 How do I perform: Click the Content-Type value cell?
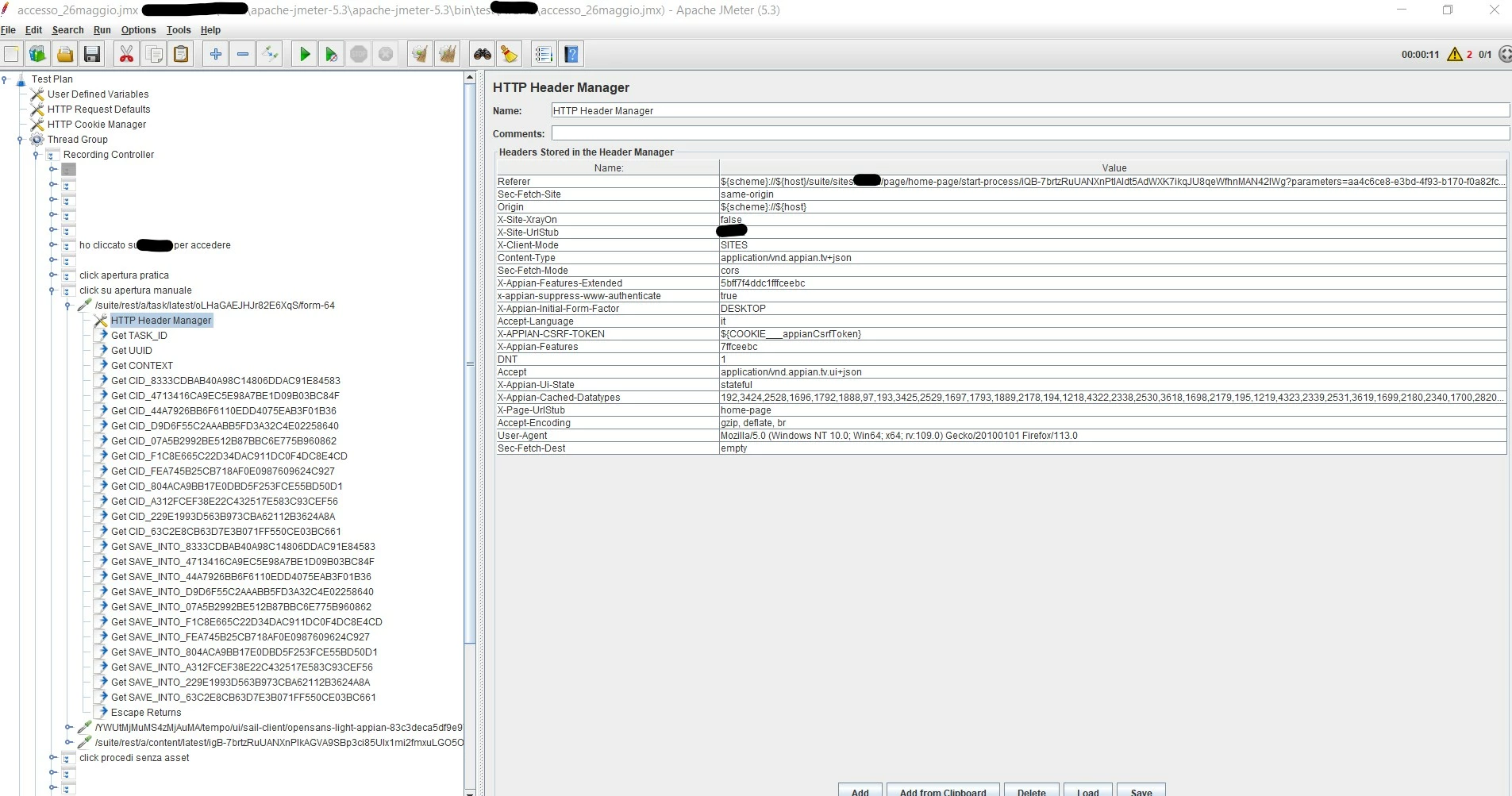(1113, 258)
